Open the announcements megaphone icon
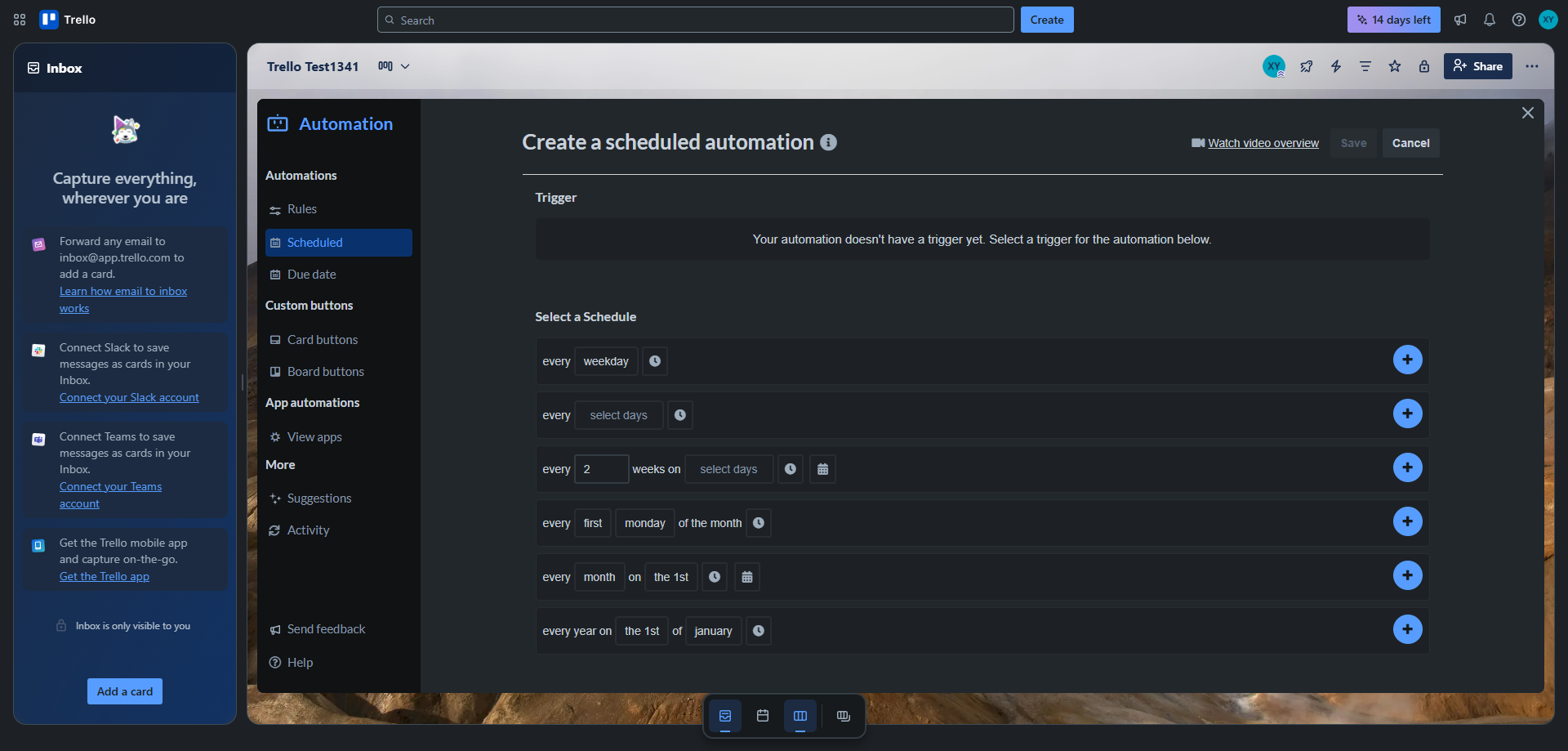This screenshot has height=751, width=1568. click(x=1460, y=20)
